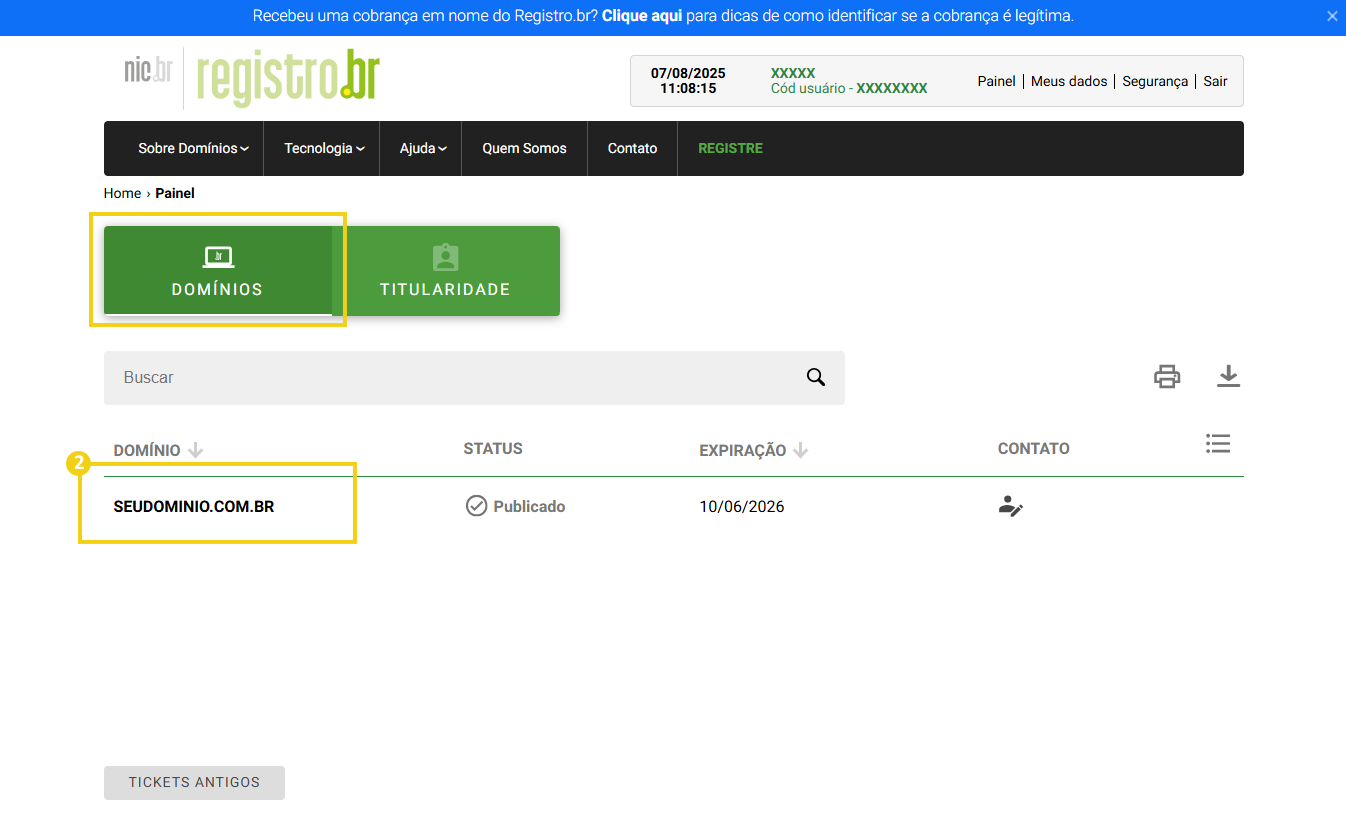Click the XXXXX username text
This screenshot has height=814, width=1346.
click(x=793, y=73)
